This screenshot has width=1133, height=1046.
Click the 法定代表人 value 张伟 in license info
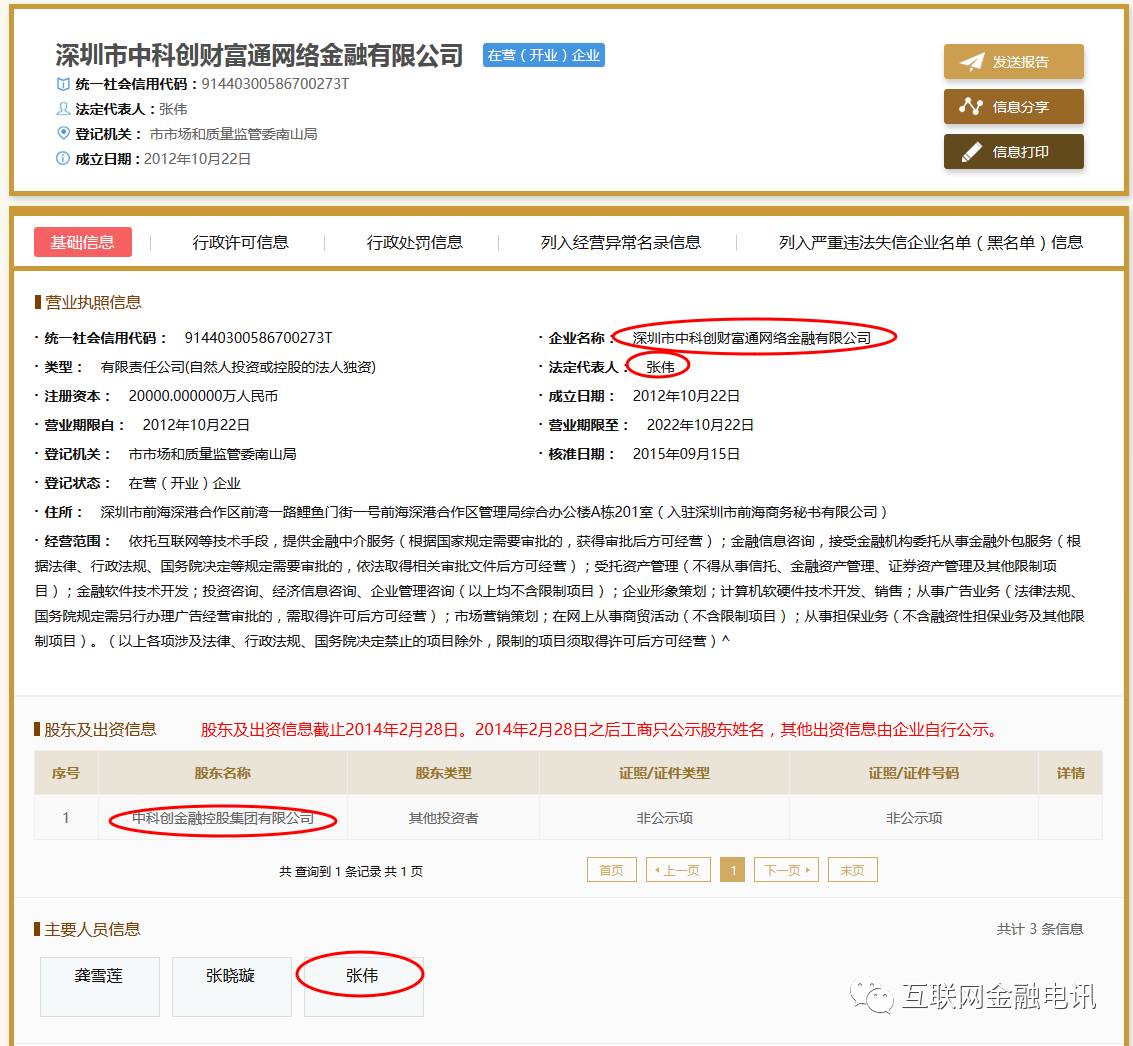coord(660,367)
